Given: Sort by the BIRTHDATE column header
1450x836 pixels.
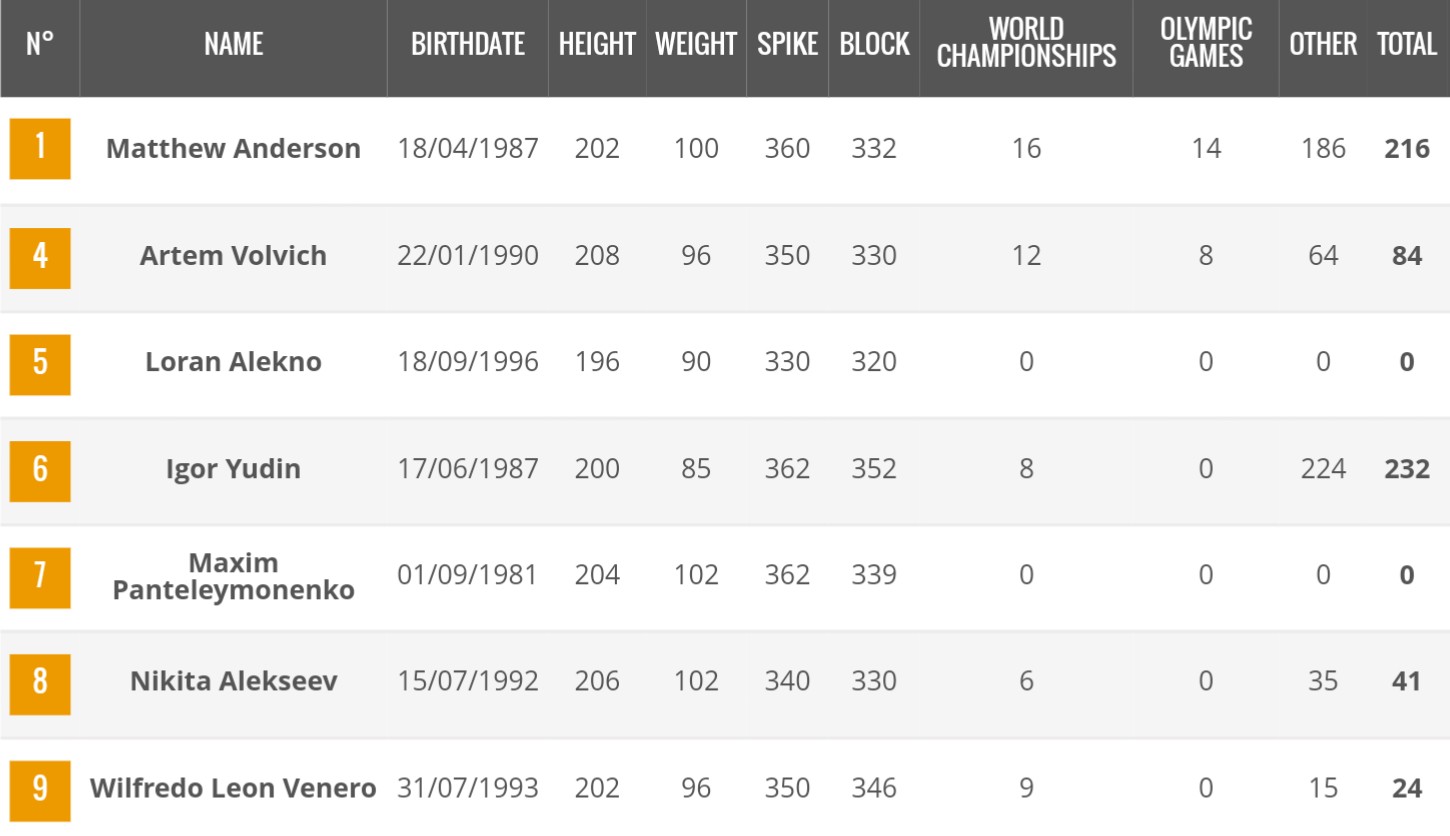Looking at the screenshot, I should click(x=468, y=44).
